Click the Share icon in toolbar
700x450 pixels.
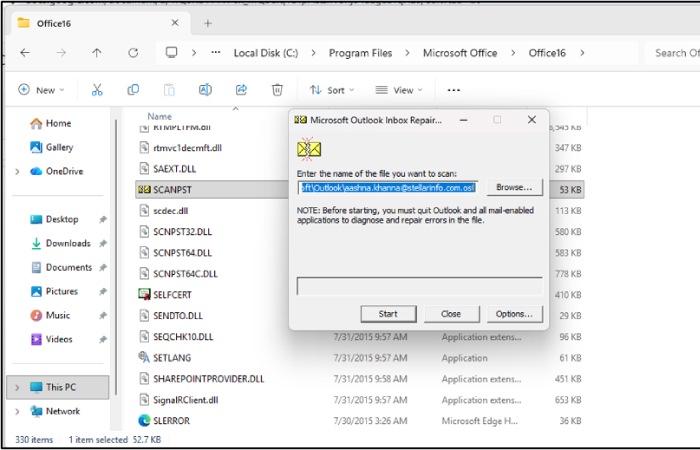(x=241, y=90)
